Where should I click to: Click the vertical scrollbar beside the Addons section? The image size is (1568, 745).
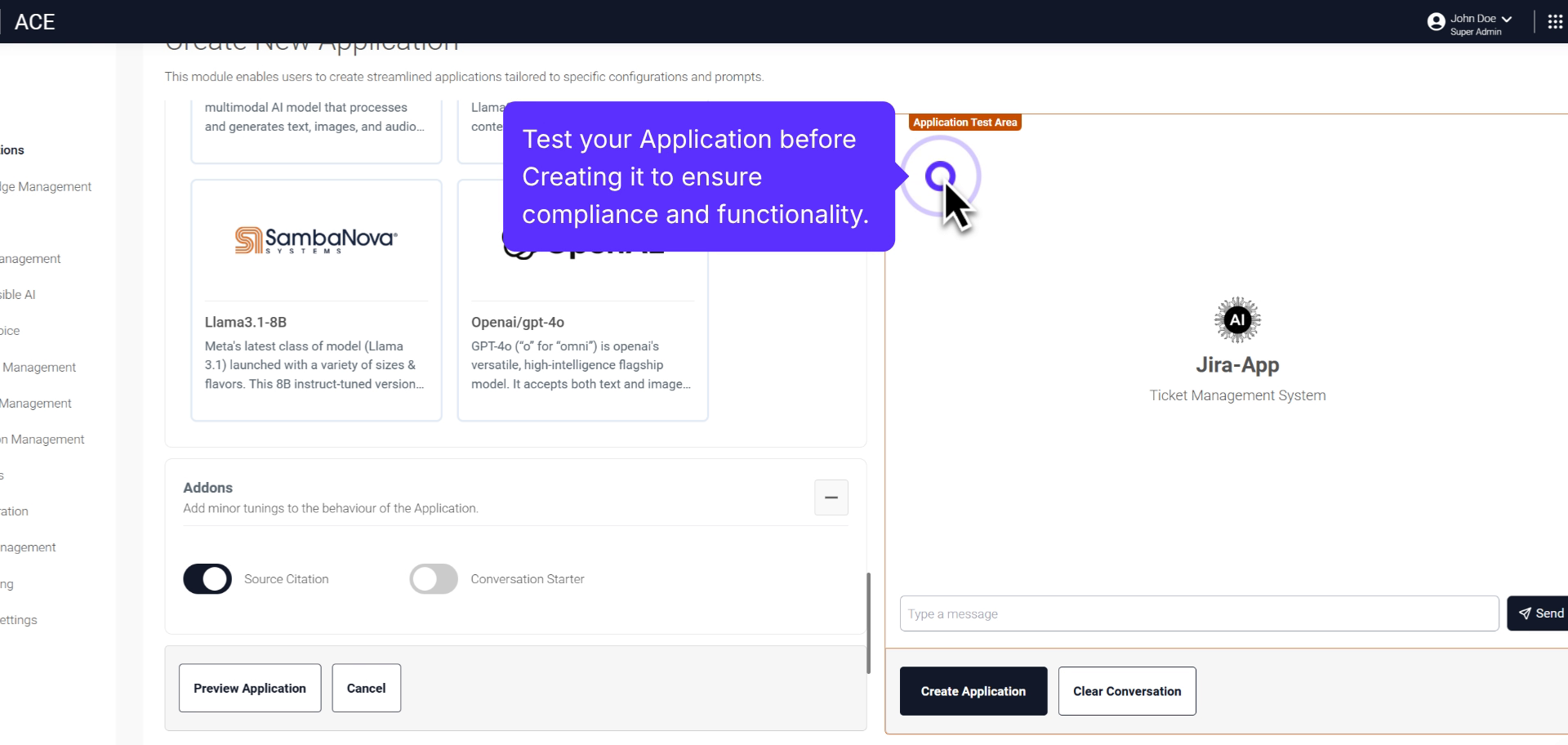coord(868,622)
